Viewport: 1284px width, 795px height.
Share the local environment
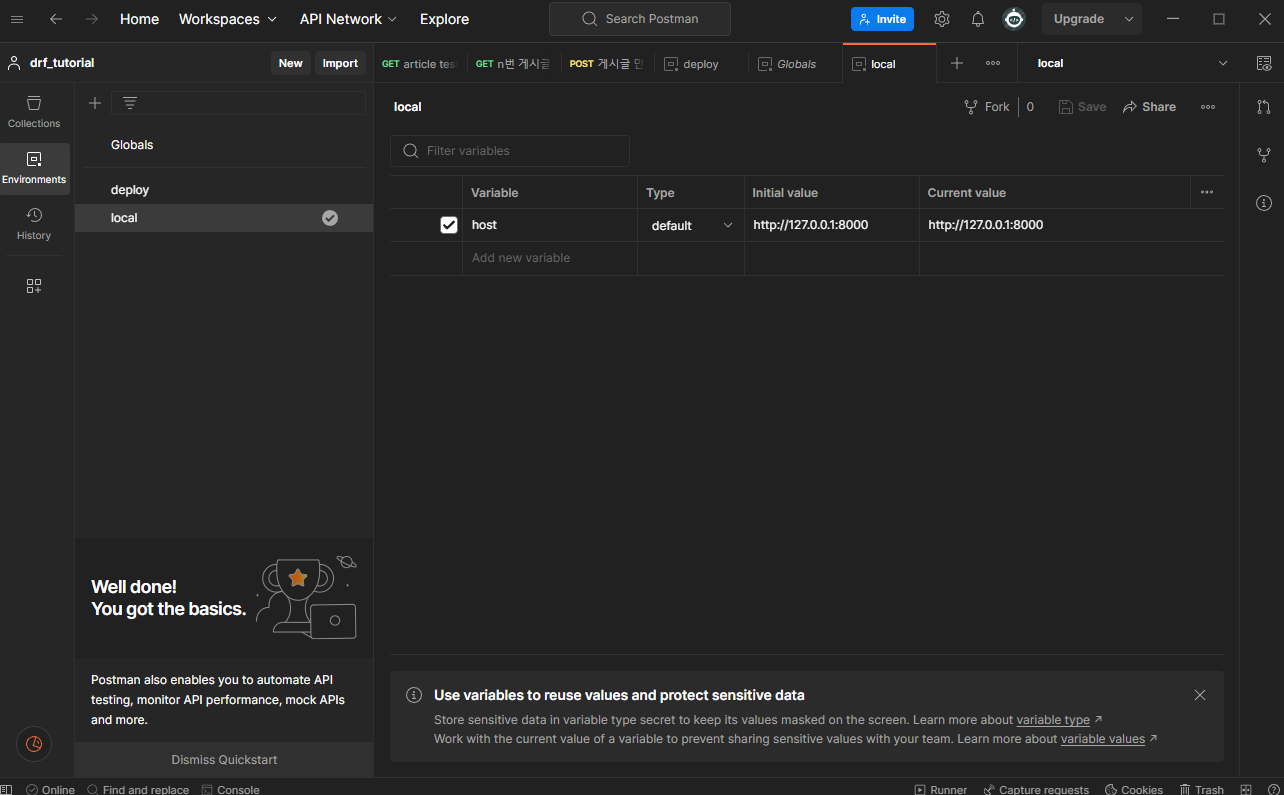(x=1149, y=107)
